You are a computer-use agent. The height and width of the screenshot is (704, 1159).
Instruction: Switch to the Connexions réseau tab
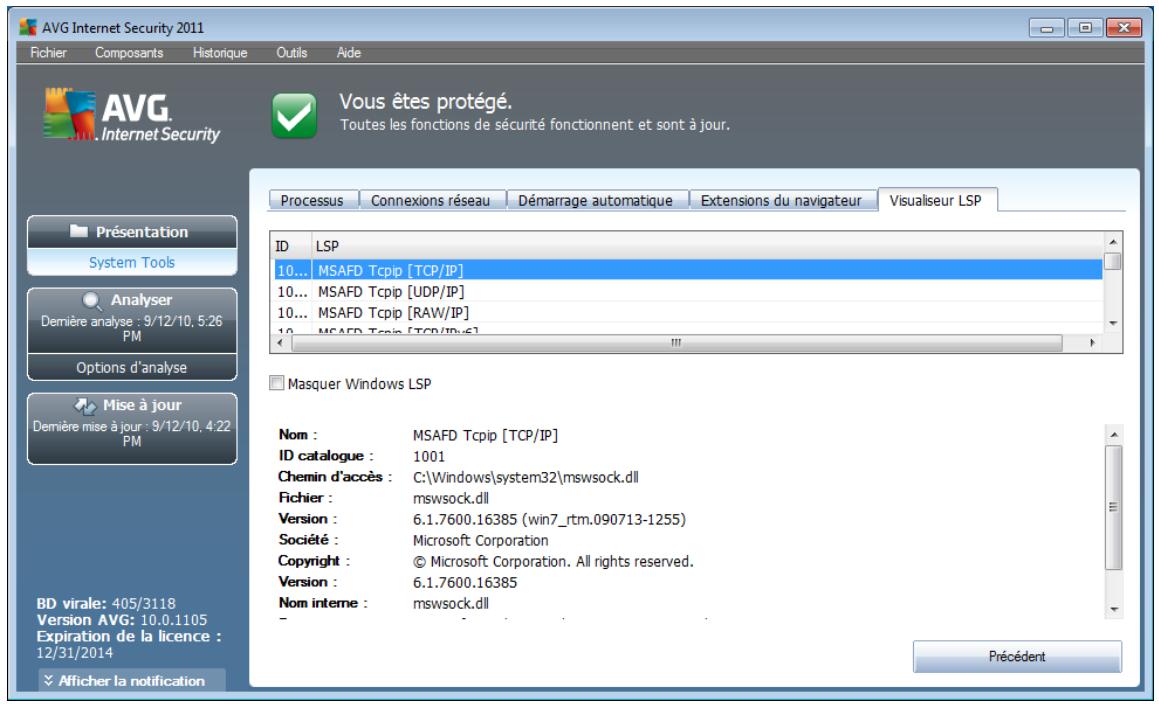(x=432, y=200)
